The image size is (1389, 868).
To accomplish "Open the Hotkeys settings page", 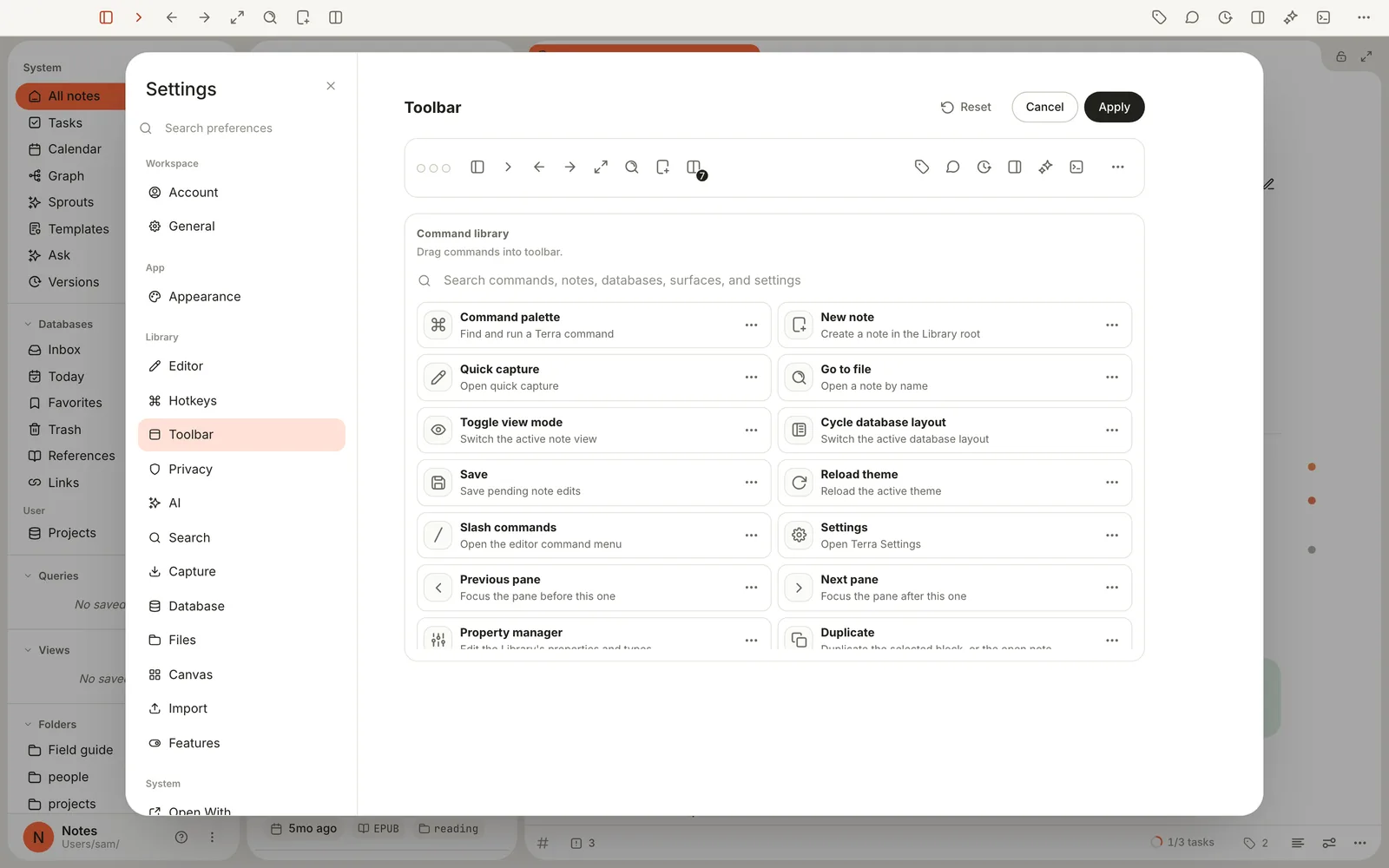I will [x=241, y=400].
